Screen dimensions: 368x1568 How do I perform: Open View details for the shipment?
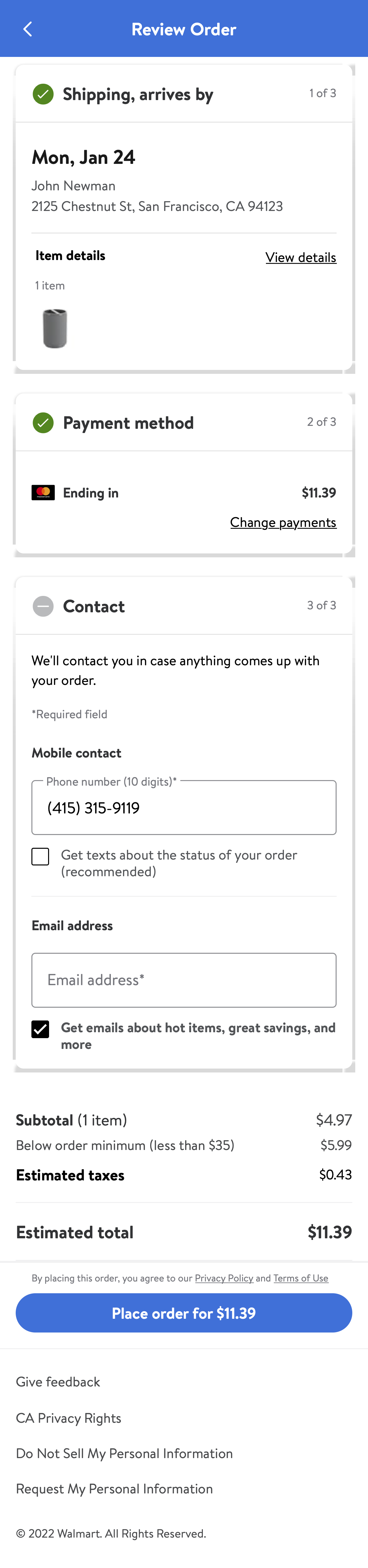(301, 257)
